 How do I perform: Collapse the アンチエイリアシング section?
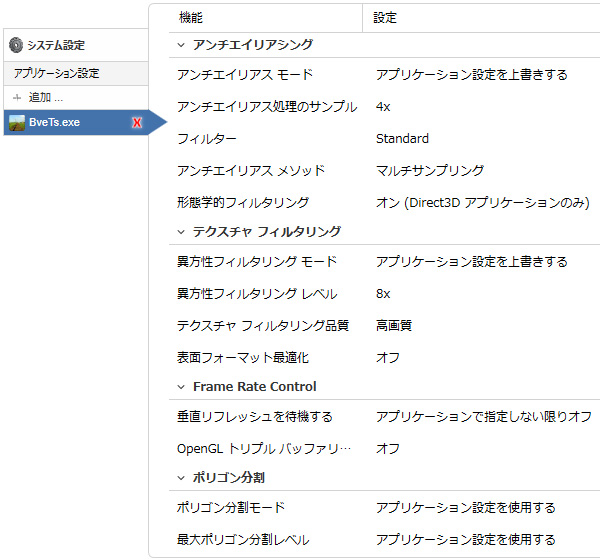pos(181,45)
